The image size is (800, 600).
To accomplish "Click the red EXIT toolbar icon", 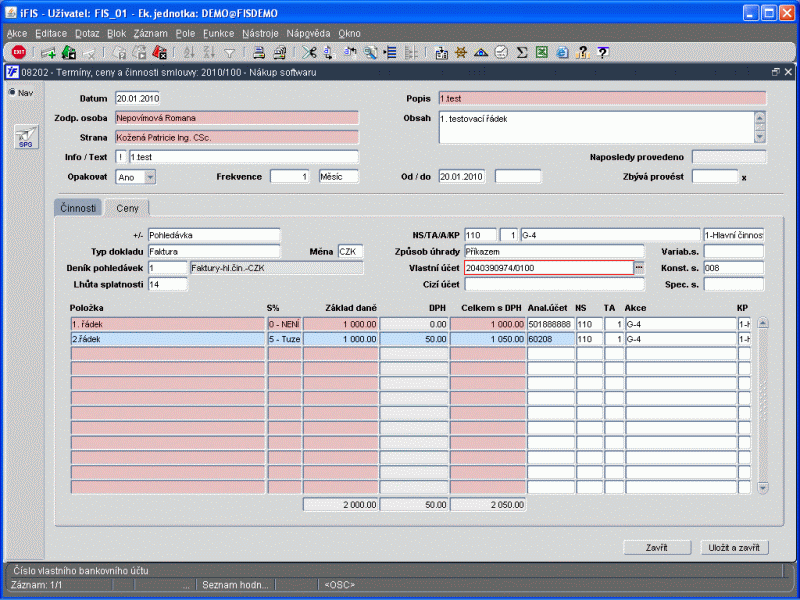I will pos(19,52).
